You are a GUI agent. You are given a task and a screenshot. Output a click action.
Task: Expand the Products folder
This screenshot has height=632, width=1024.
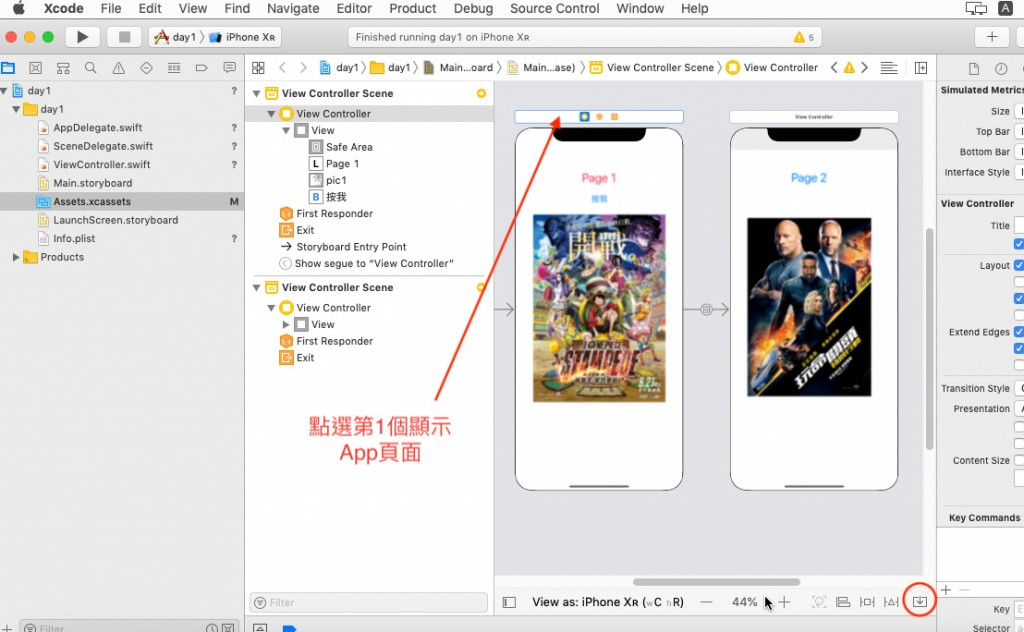point(16,257)
